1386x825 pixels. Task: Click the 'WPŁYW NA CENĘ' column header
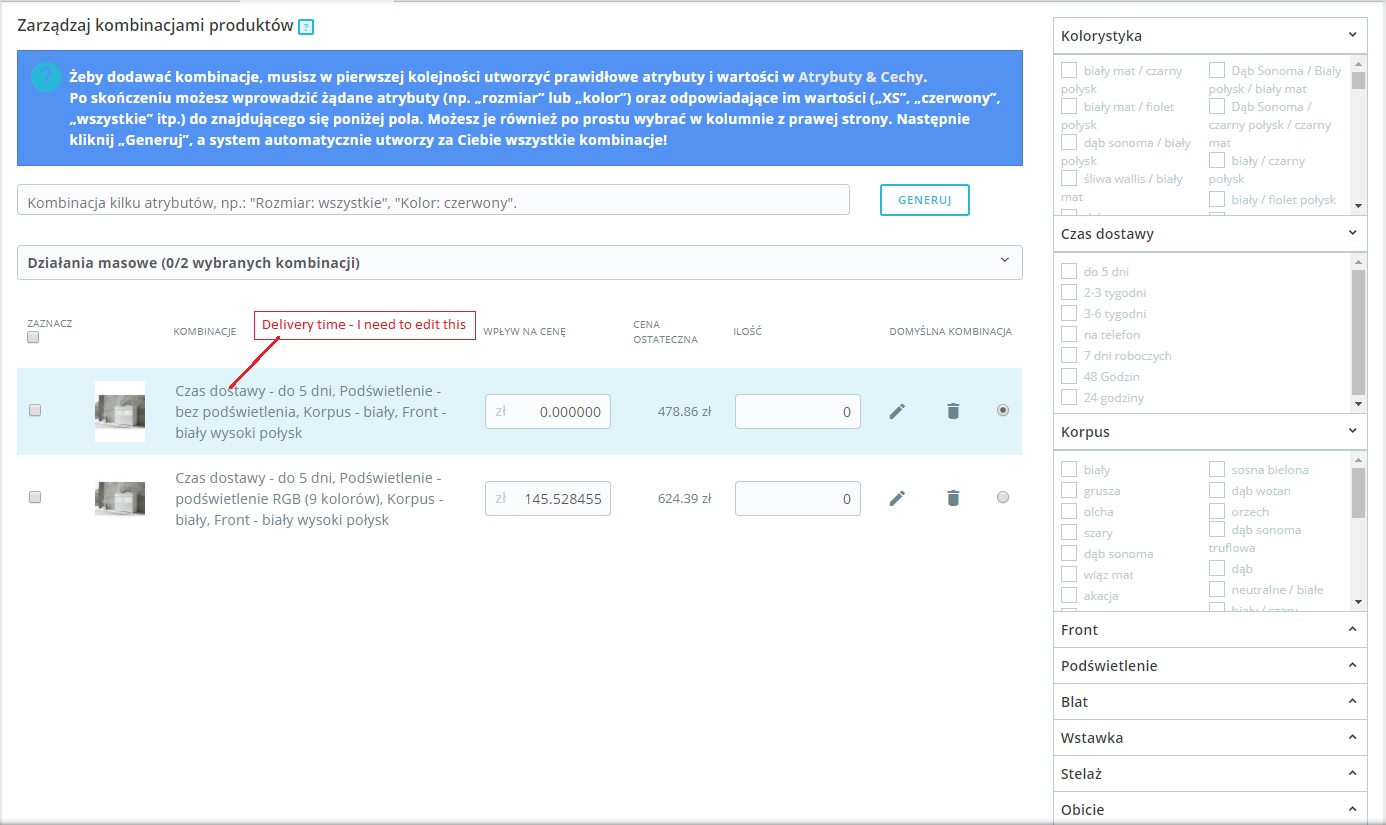click(x=524, y=332)
